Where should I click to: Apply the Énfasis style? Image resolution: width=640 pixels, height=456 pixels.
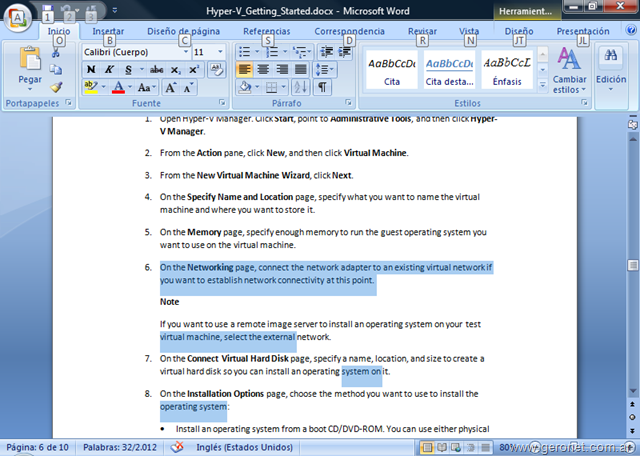coord(507,69)
